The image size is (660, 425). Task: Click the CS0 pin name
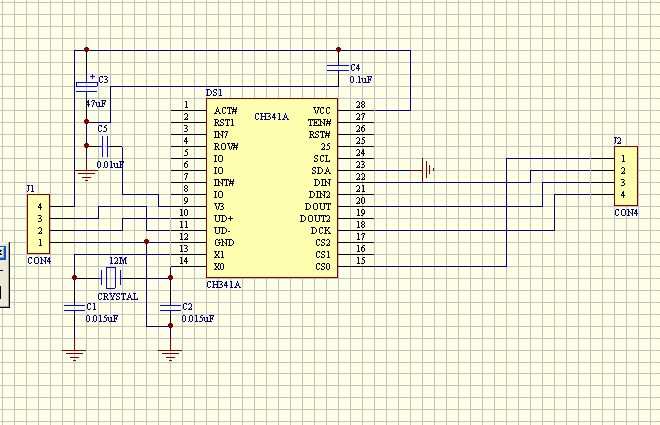(323, 267)
